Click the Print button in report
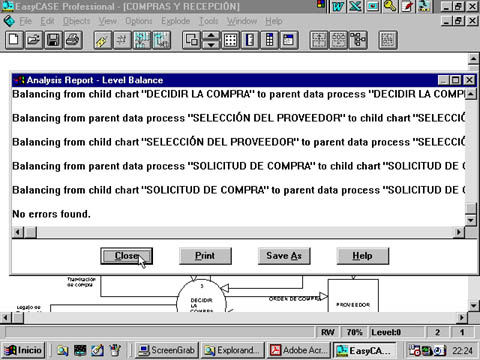 [205, 256]
